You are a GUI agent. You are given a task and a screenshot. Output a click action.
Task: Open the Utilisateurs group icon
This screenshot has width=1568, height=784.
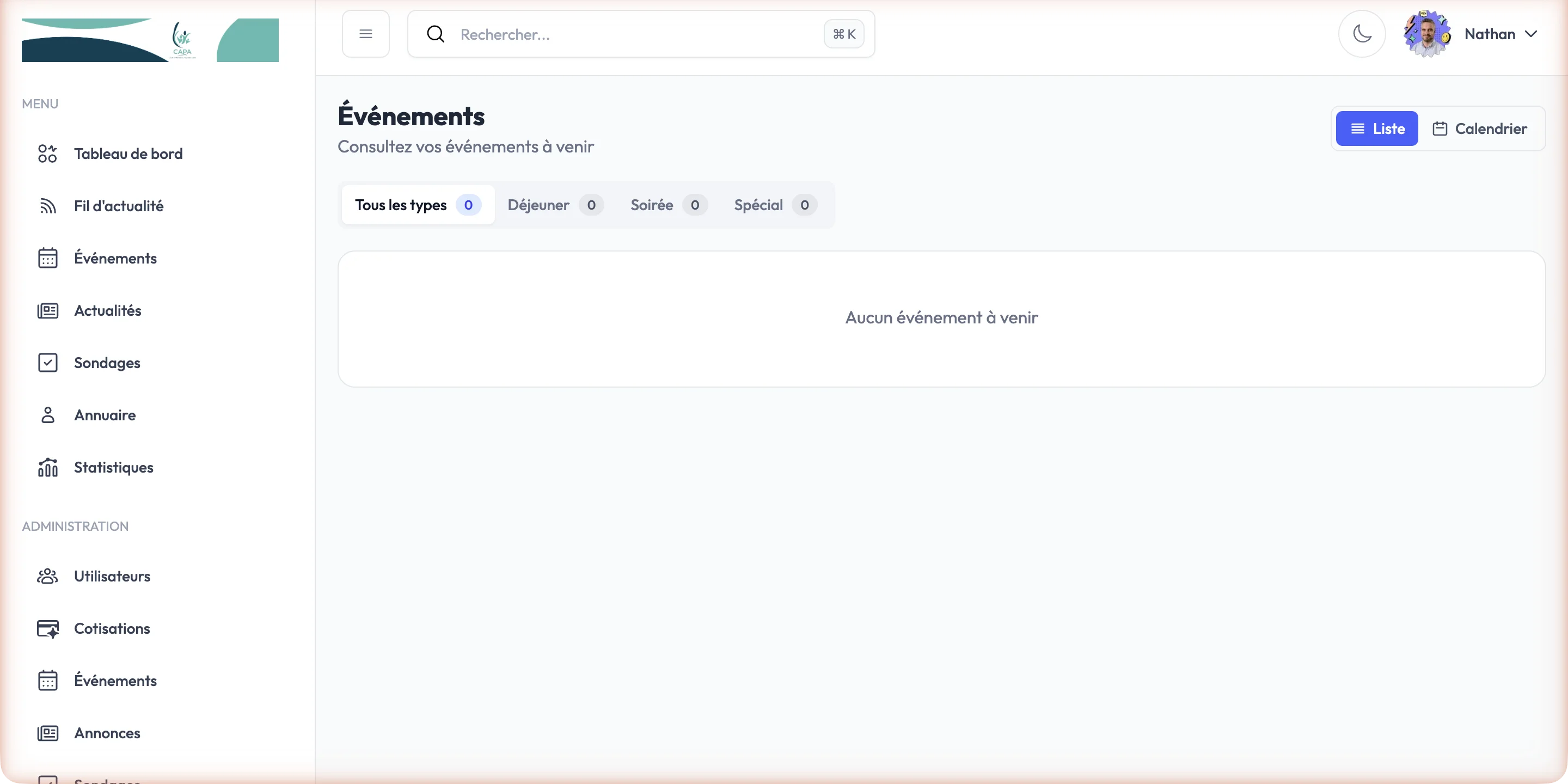tap(47, 576)
